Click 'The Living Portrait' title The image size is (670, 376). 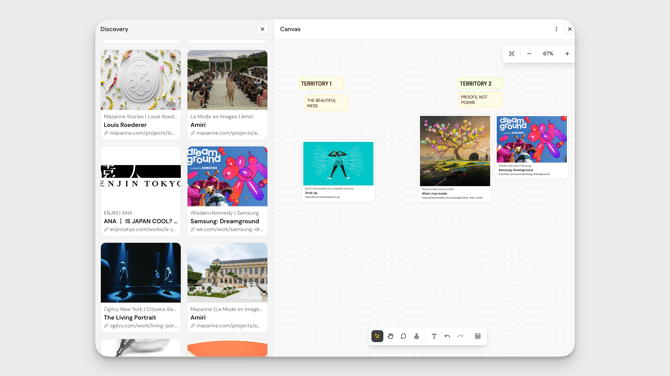pyautogui.click(x=130, y=317)
